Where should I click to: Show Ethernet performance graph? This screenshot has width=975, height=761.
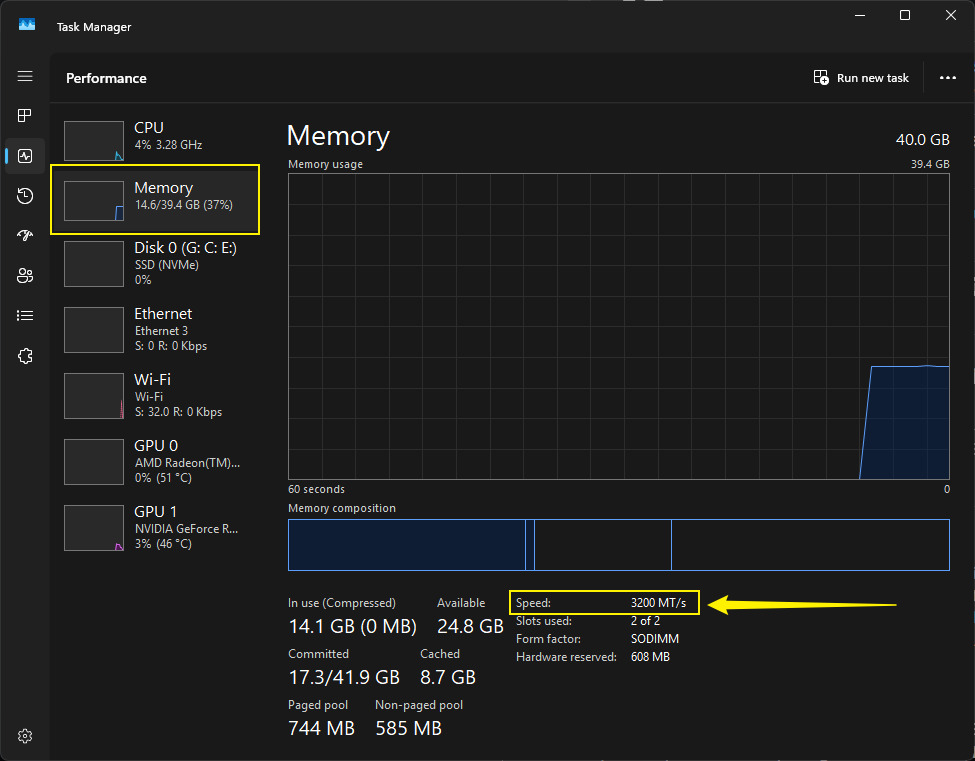coord(155,329)
